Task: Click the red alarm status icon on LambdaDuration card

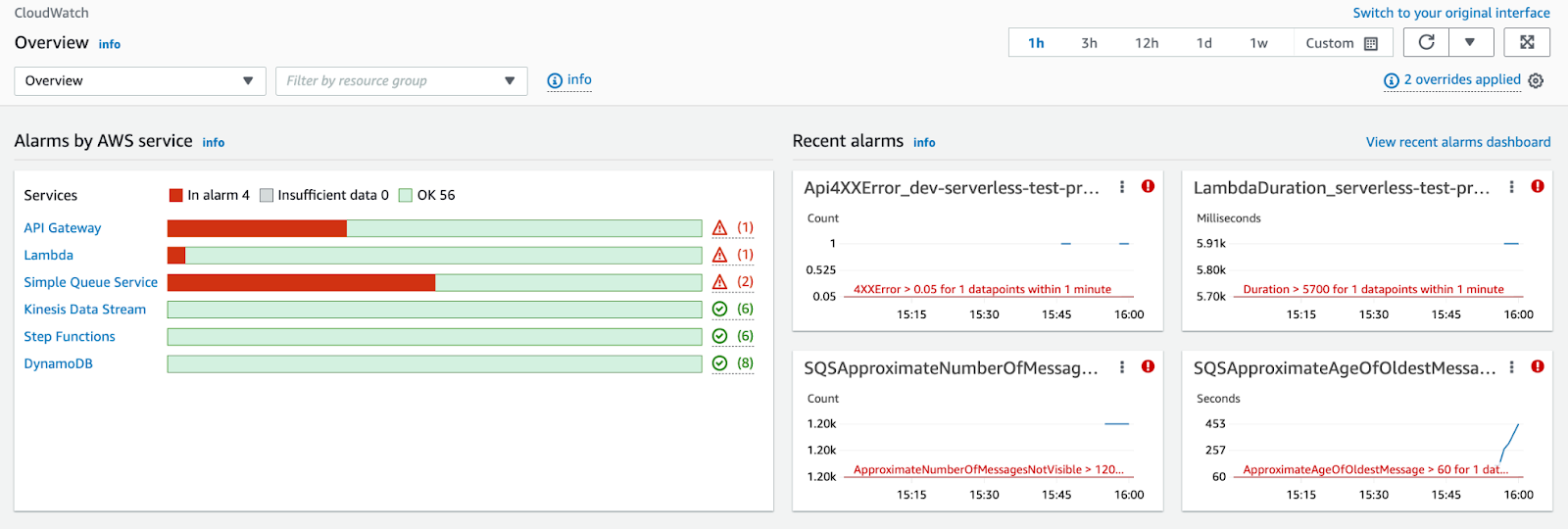Action: pos(1538,186)
